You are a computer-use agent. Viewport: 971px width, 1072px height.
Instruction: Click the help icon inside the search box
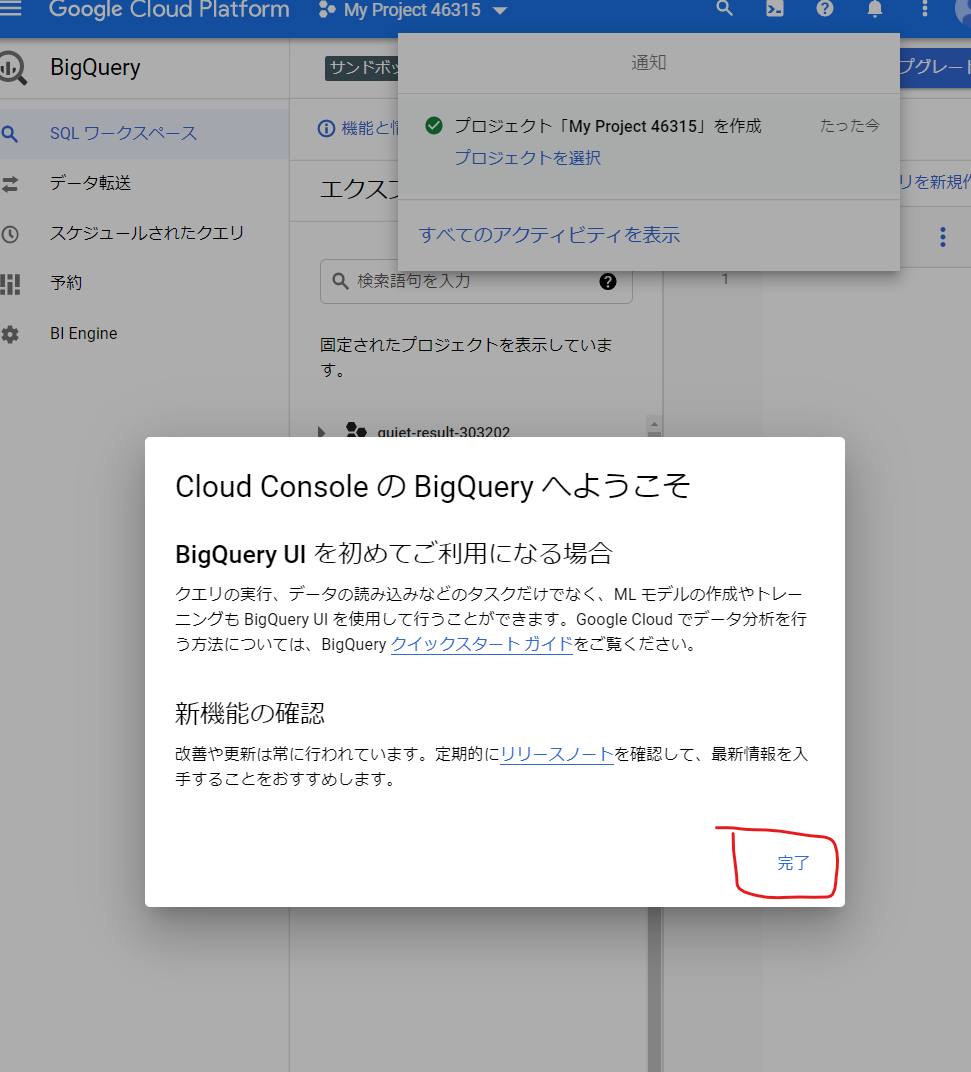tap(608, 282)
